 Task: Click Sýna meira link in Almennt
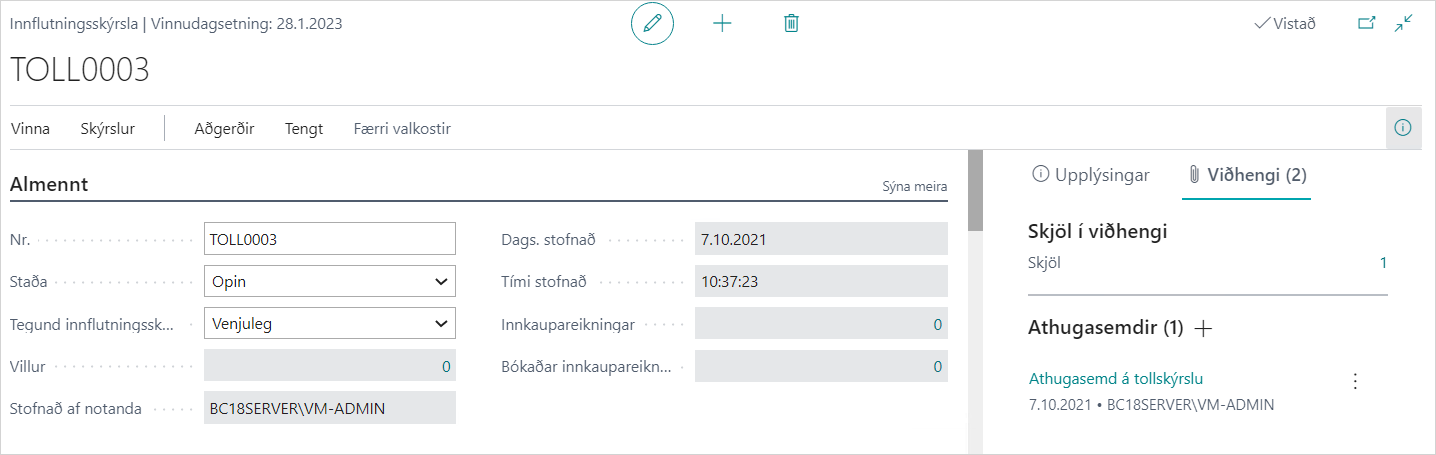point(914,186)
